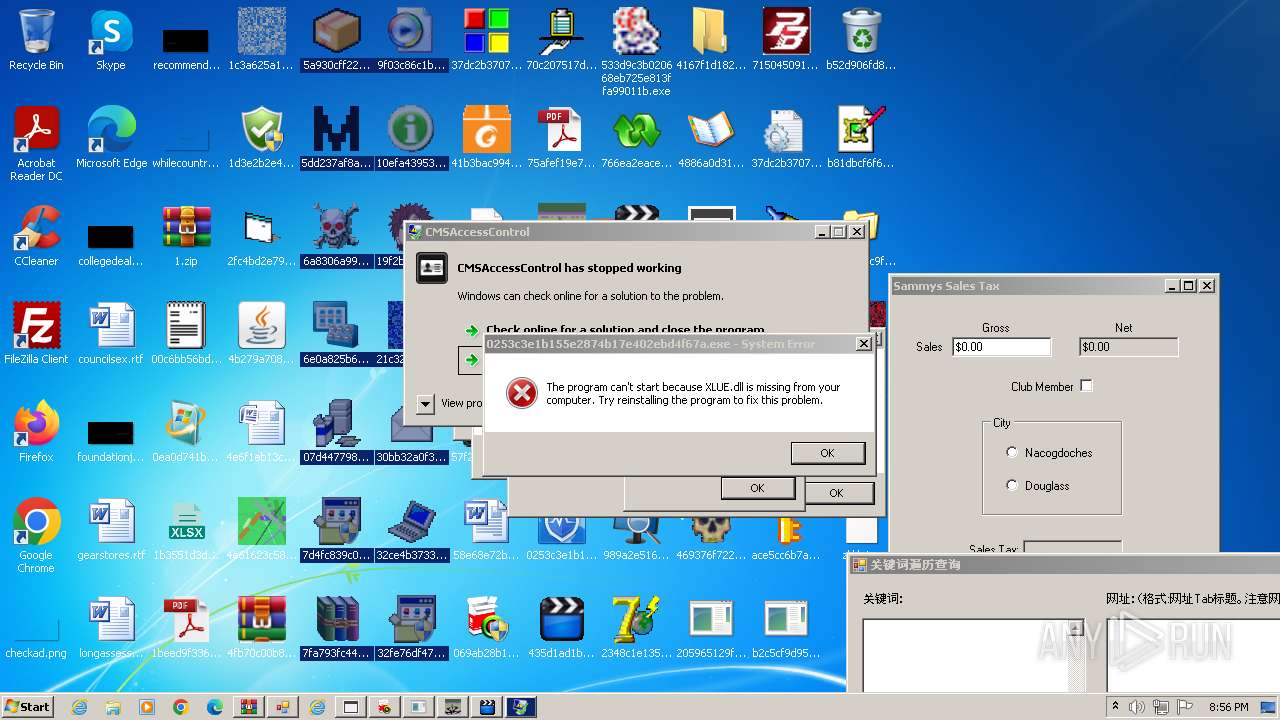Select the gearstores.rtf document icon
1280x720 pixels.
tap(111, 530)
